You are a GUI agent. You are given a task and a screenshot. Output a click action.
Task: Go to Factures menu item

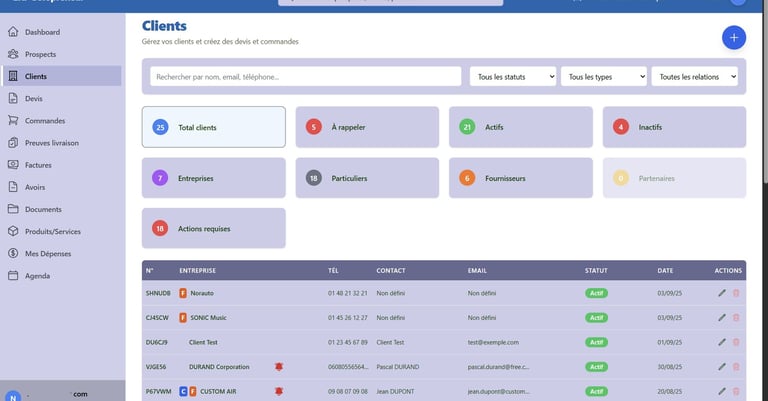pyautogui.click(x=62, y=165)
